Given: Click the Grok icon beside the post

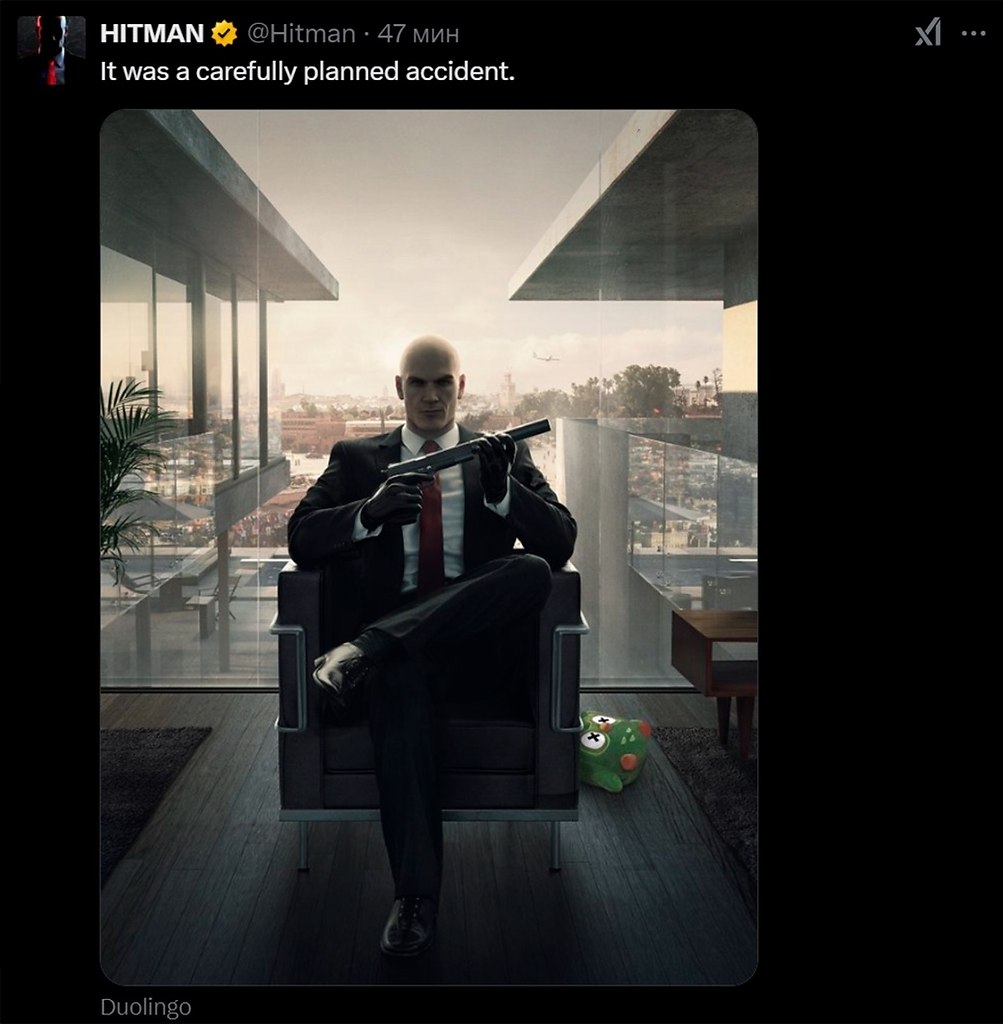Looking at the screenshot, I should pos(928,34).
